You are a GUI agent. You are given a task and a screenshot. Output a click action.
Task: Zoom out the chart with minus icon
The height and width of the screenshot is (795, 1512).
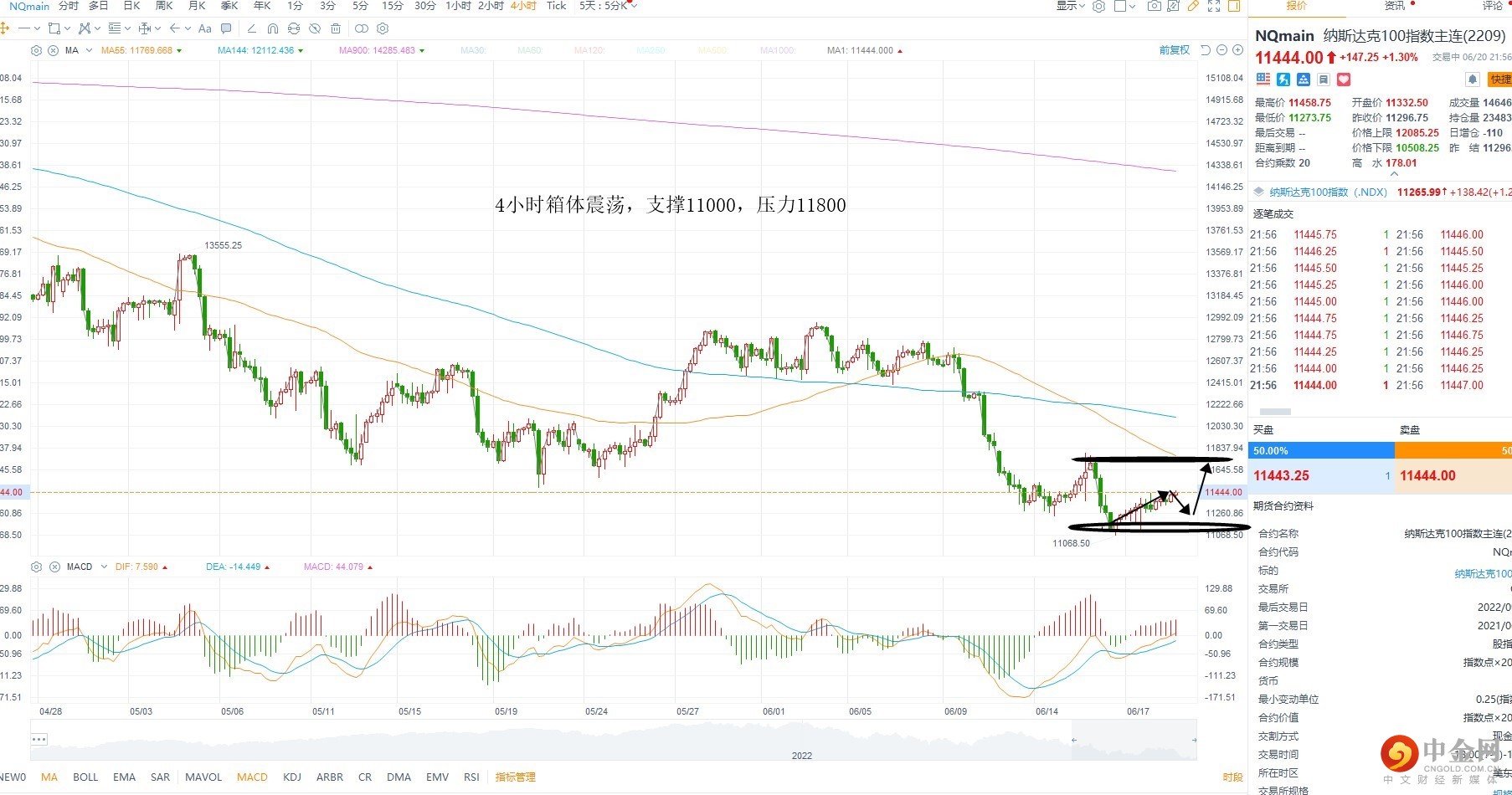[x=1221, y=50]
